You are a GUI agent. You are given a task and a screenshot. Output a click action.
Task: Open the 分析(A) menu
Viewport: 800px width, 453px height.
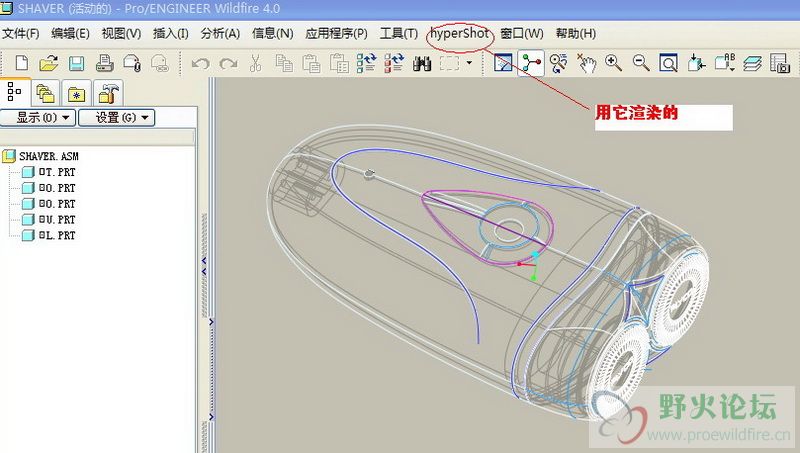pyautogui.click(x=220, y=34)
